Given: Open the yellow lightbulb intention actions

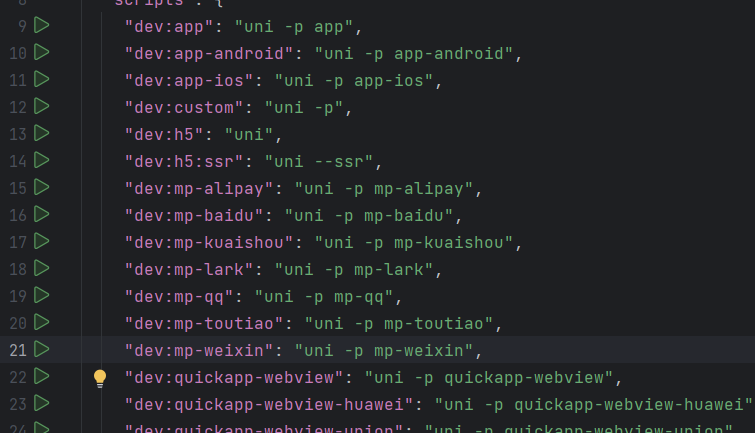Looking at the screenshot, I should tap(100, 379).
